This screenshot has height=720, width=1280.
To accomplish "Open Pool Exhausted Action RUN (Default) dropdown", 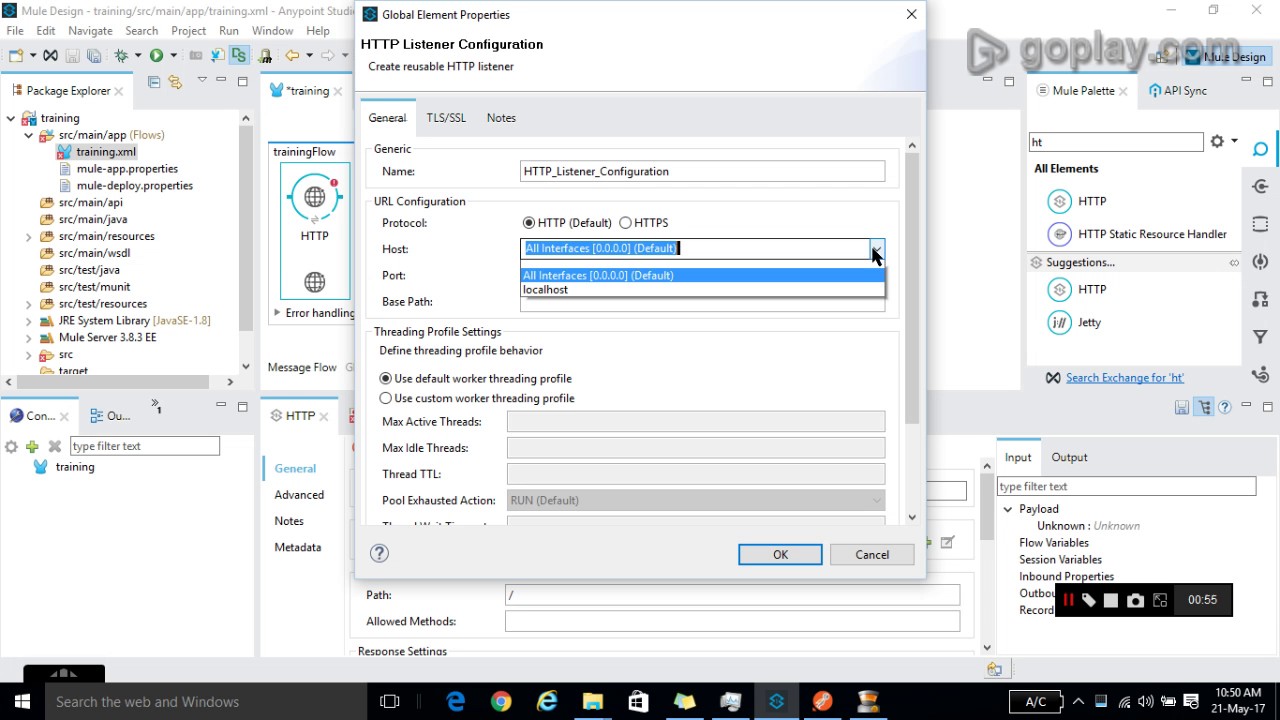I will [695, 500].
